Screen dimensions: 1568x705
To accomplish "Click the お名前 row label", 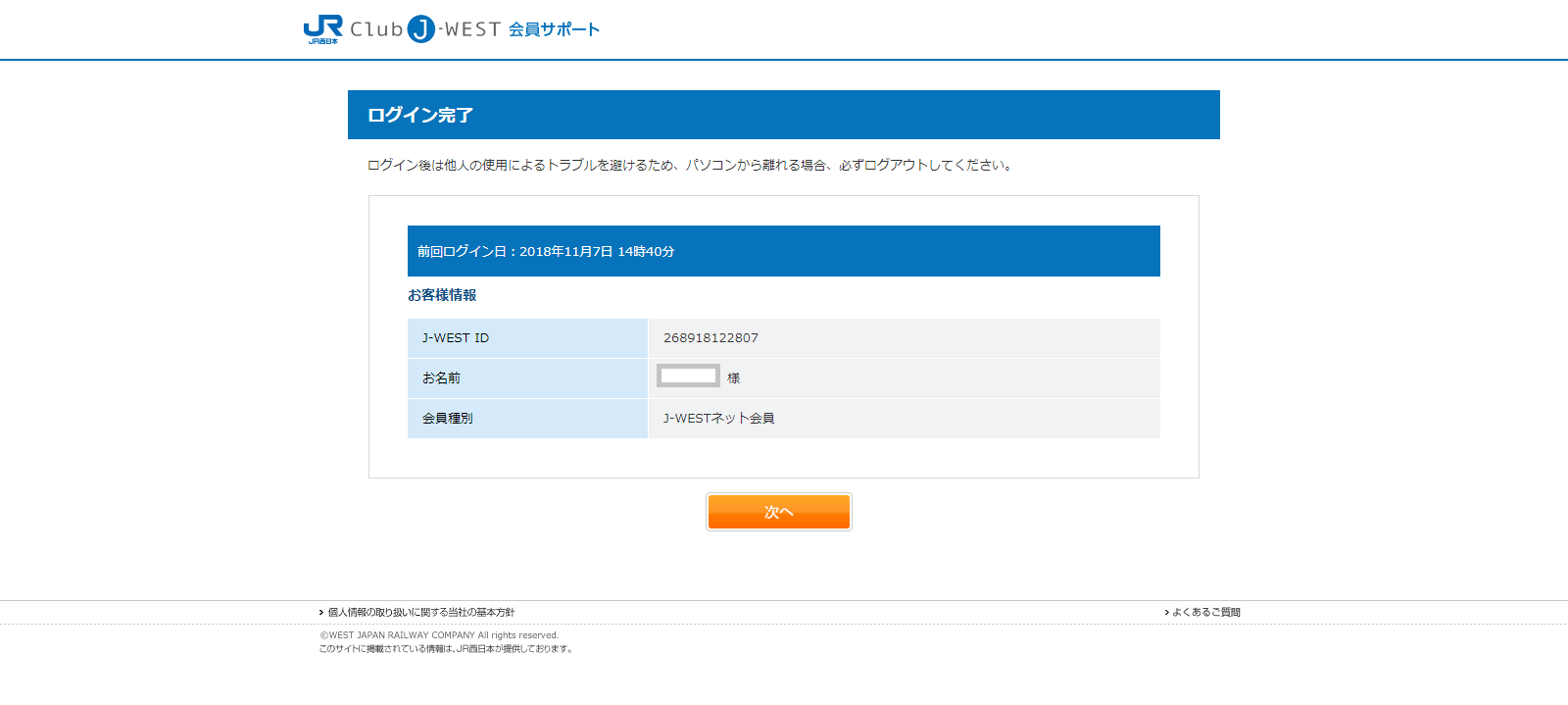I will [441, 378].
